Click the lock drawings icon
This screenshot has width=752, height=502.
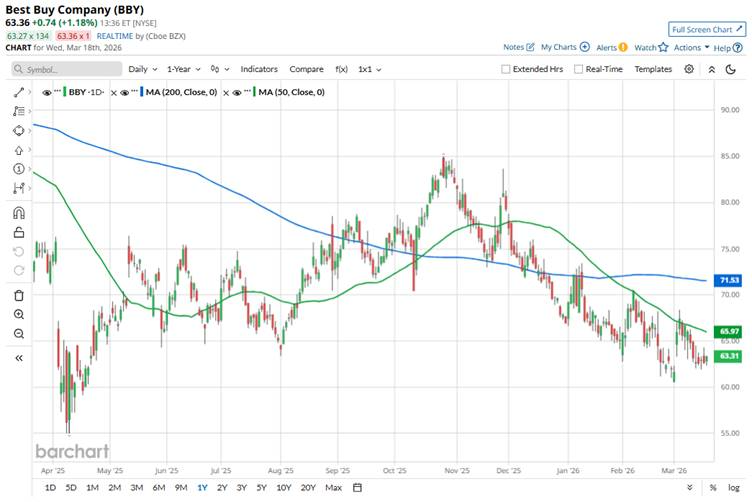19,232
